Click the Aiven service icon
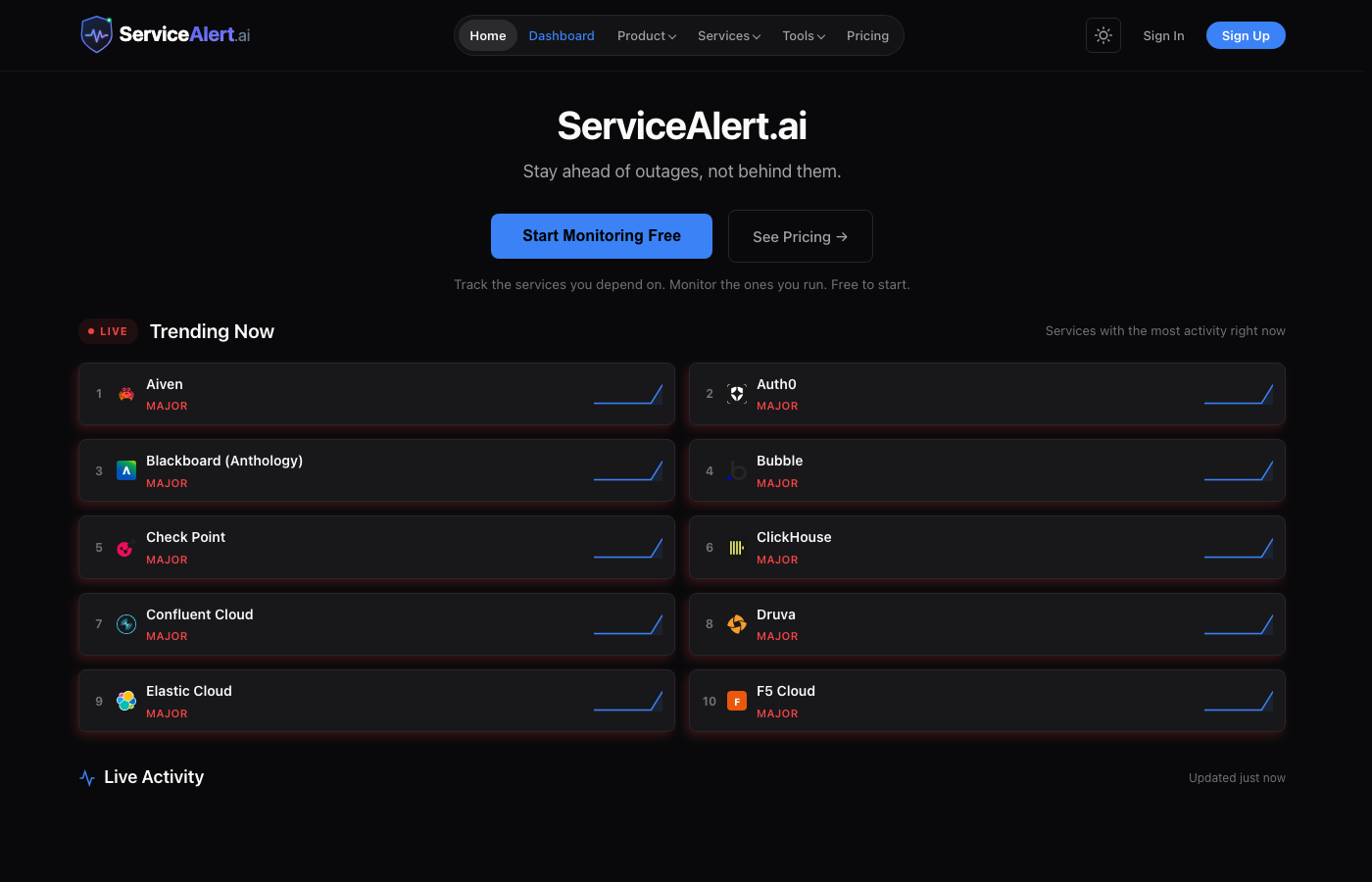The height and width of the screenshot is (882, 1372). pyautogui.click(x=125, y=393)
